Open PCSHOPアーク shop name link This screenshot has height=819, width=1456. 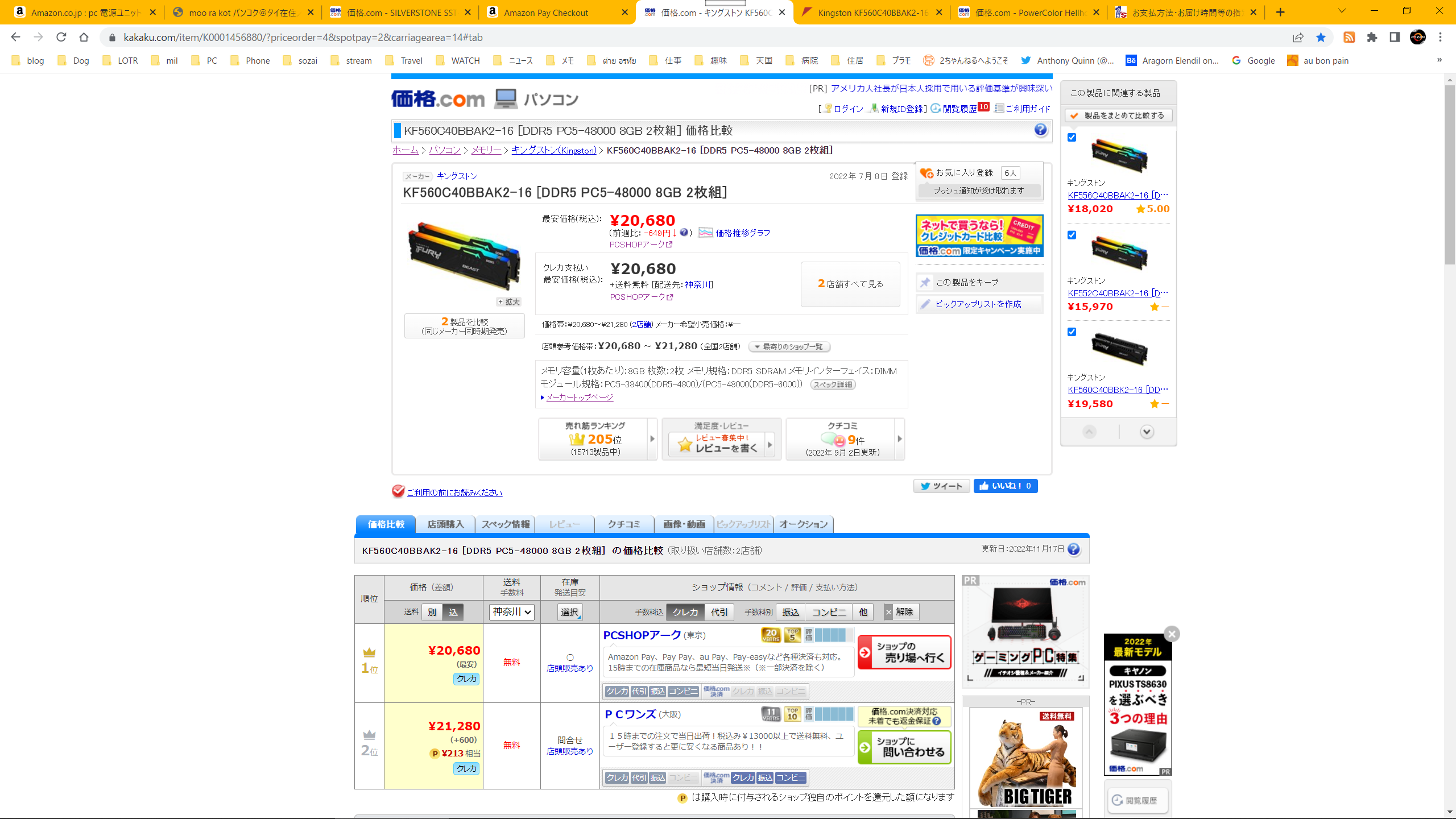(x=642, y=635)
